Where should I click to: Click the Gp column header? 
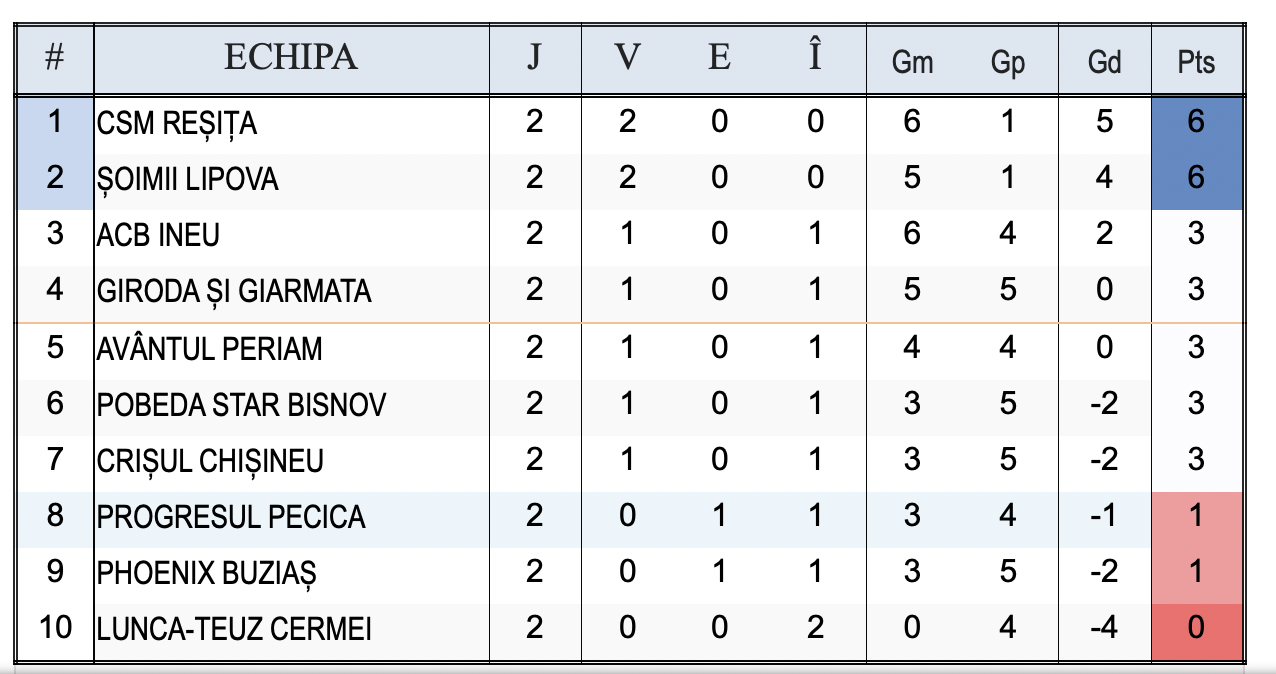pos(1008,62)
